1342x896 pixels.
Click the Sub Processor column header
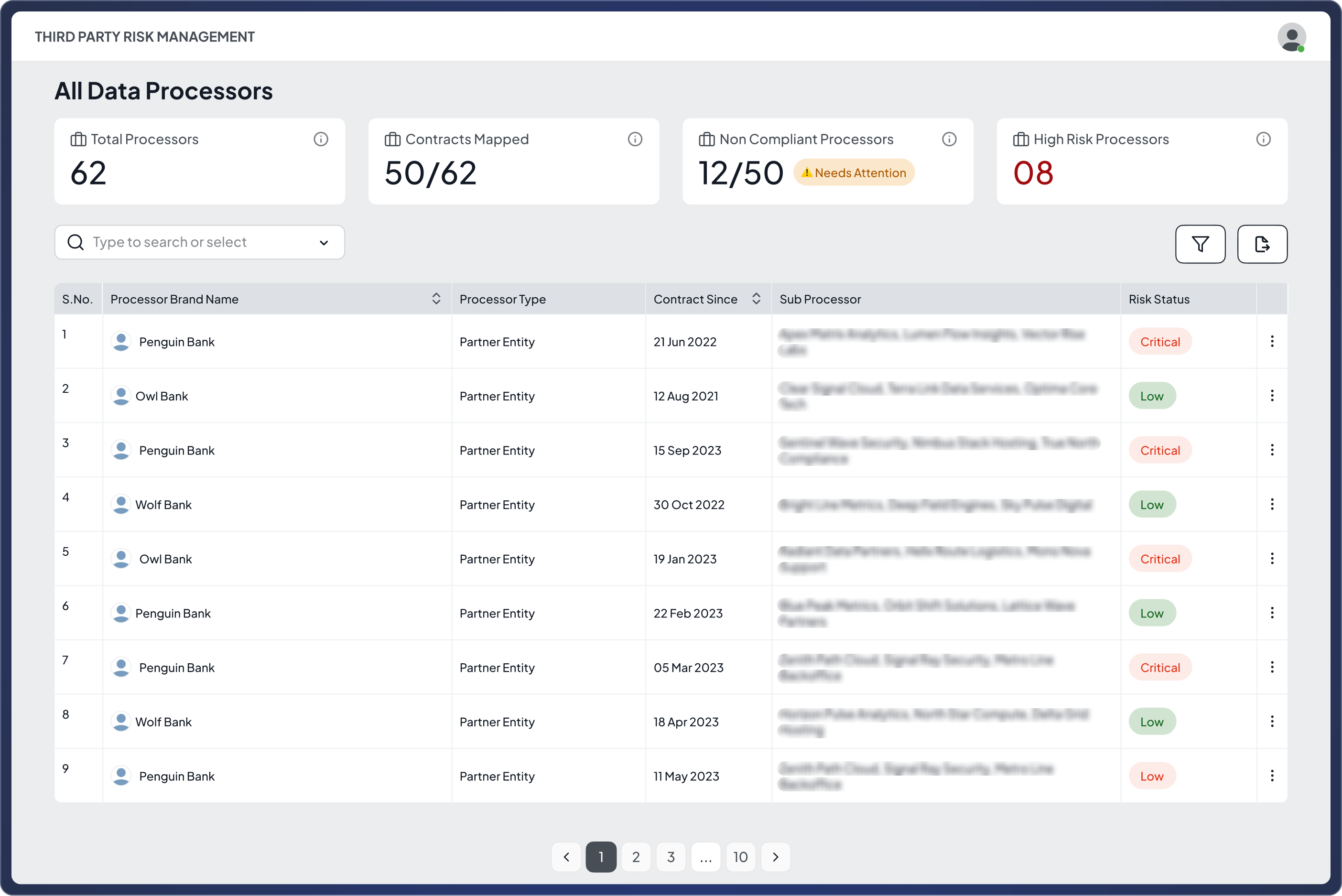[x=820, y=299]
